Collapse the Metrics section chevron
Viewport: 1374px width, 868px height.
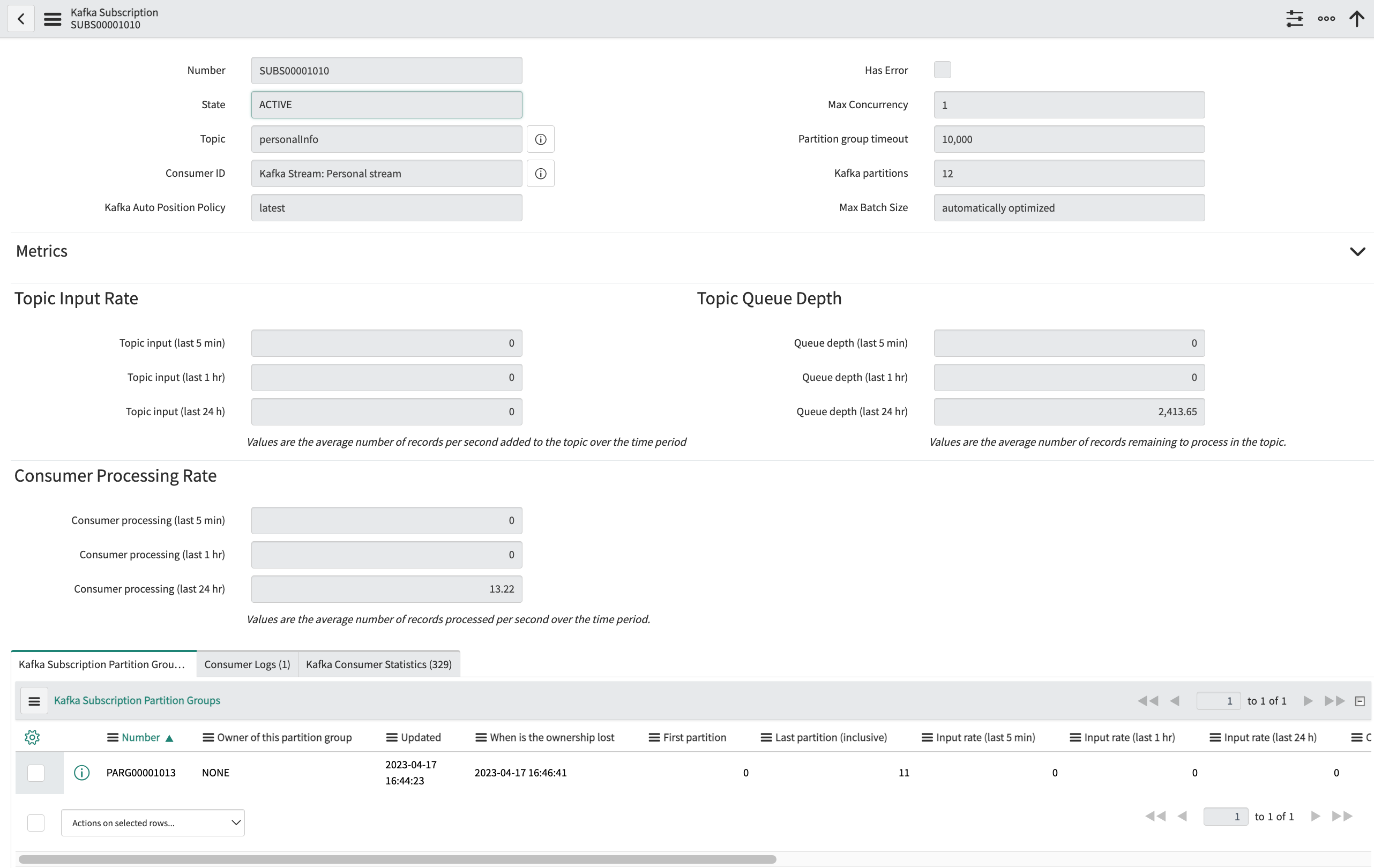[1357, 252]
